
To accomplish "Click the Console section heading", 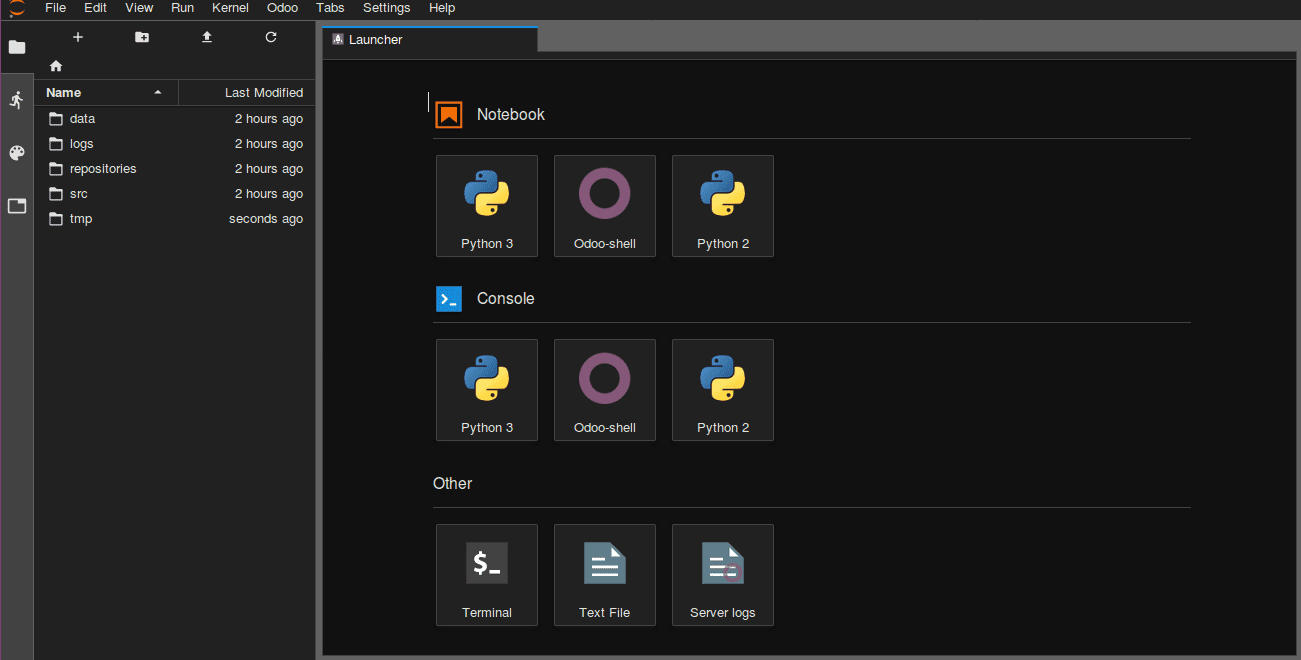I will point(505,299).
